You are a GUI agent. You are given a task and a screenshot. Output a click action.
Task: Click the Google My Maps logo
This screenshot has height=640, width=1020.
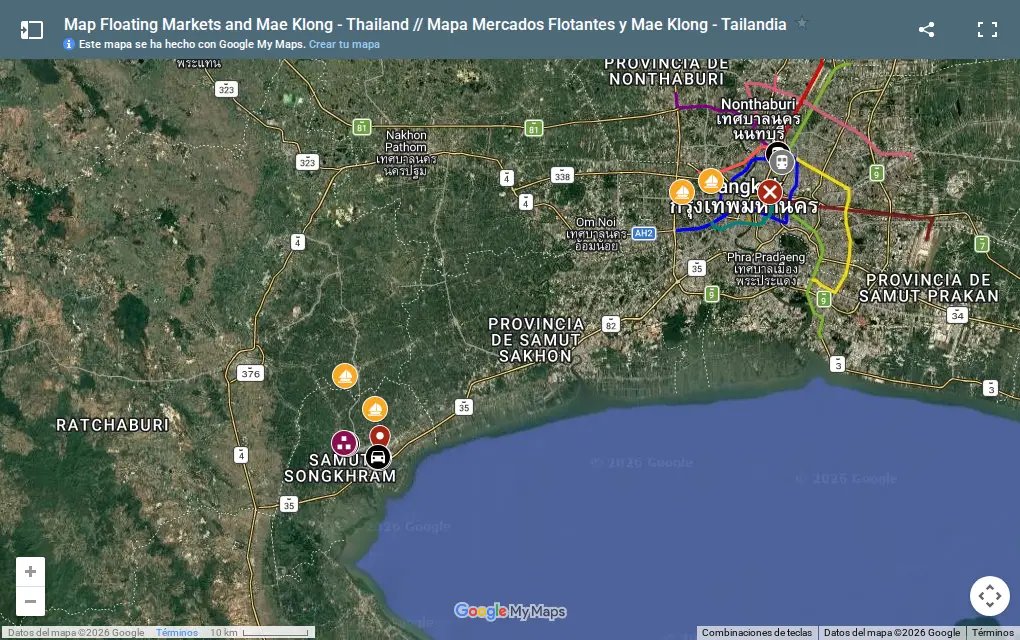point(510,611)
